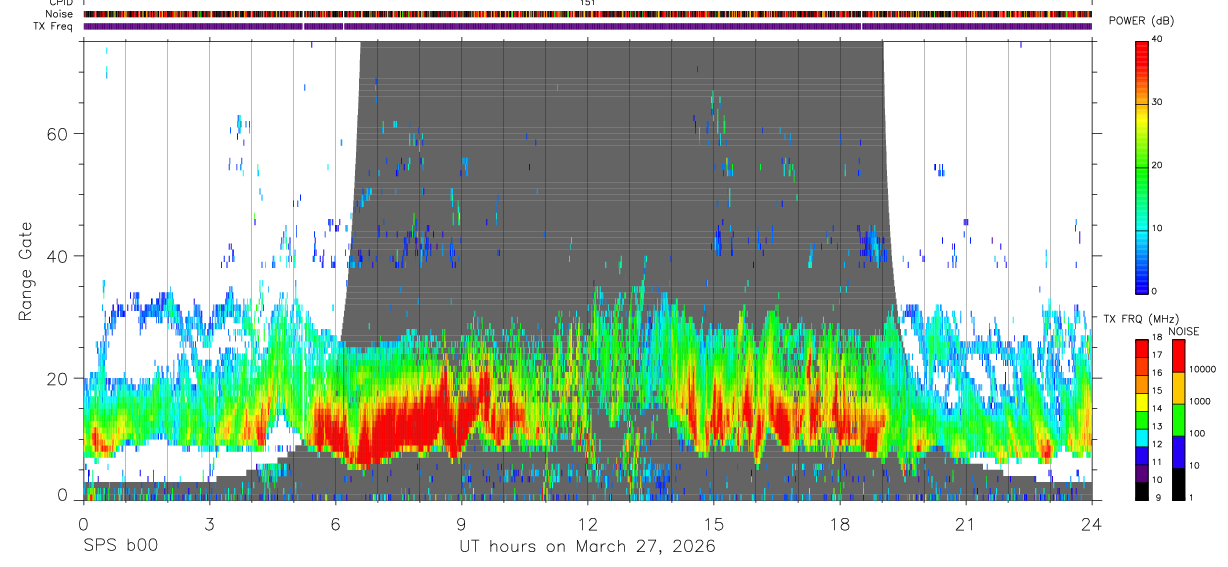Viewport: 1228px width, 567px height.
Task: Click the x-axis tick label '21'
Action: [966, 524]
